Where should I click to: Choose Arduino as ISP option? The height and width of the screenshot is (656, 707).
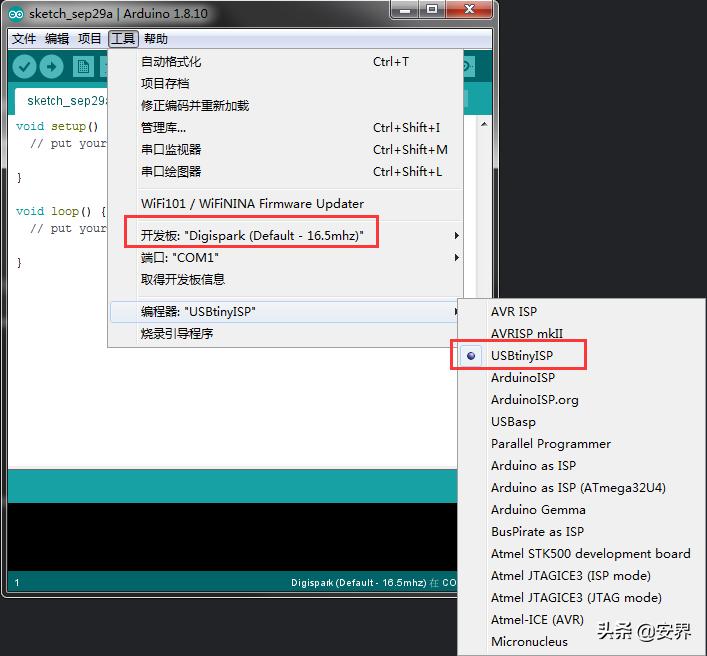pyautogui.click(x=581, y=466)
